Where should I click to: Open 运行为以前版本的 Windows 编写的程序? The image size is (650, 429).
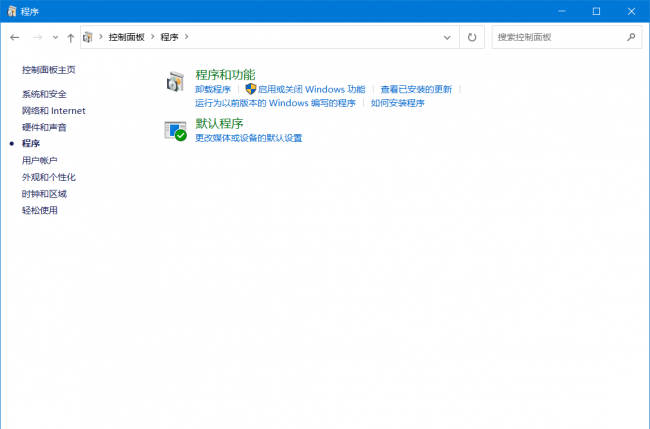[275, 103]
